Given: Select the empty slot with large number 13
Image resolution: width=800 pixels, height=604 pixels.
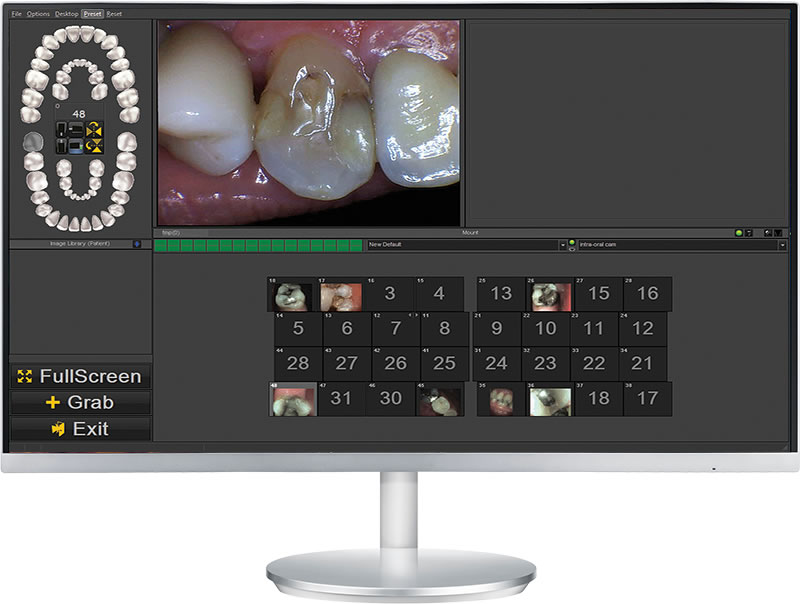Looking at the screenshot, I should coord(501,294).
